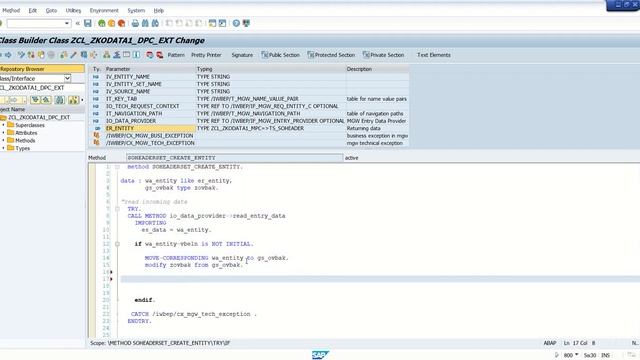This screenshot has width=640, height=360.
Task: Open the Class/Interface object type dropdown
Action: tap(67, 78)
